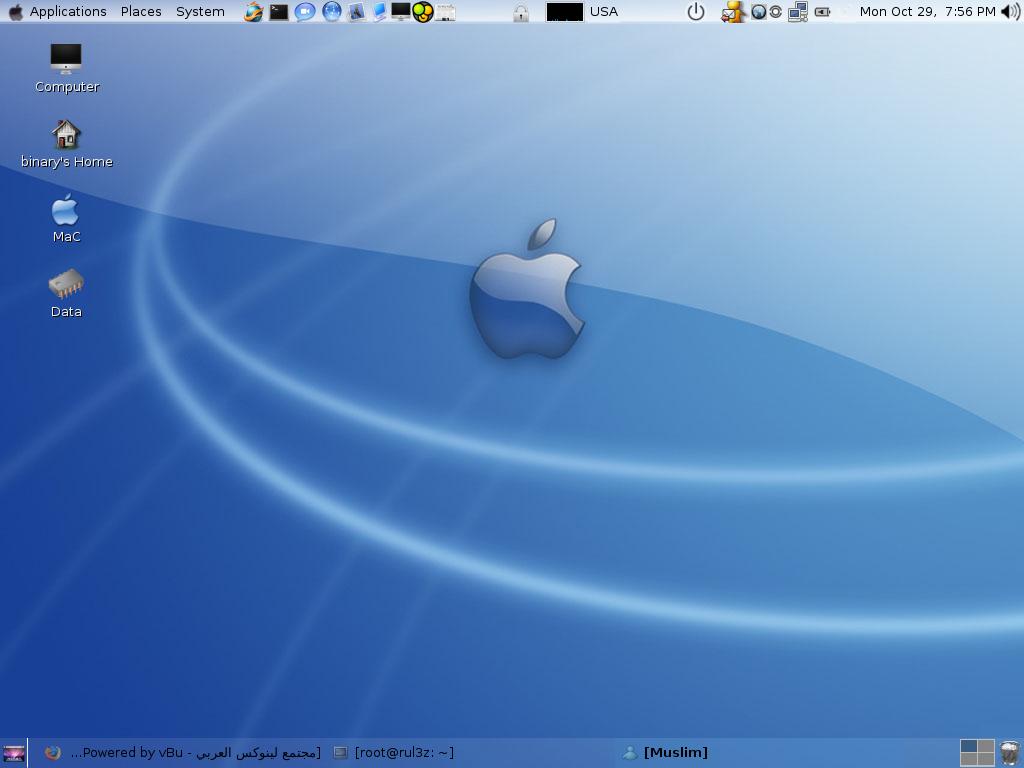Open the network computers tray icon

point(797,12)
